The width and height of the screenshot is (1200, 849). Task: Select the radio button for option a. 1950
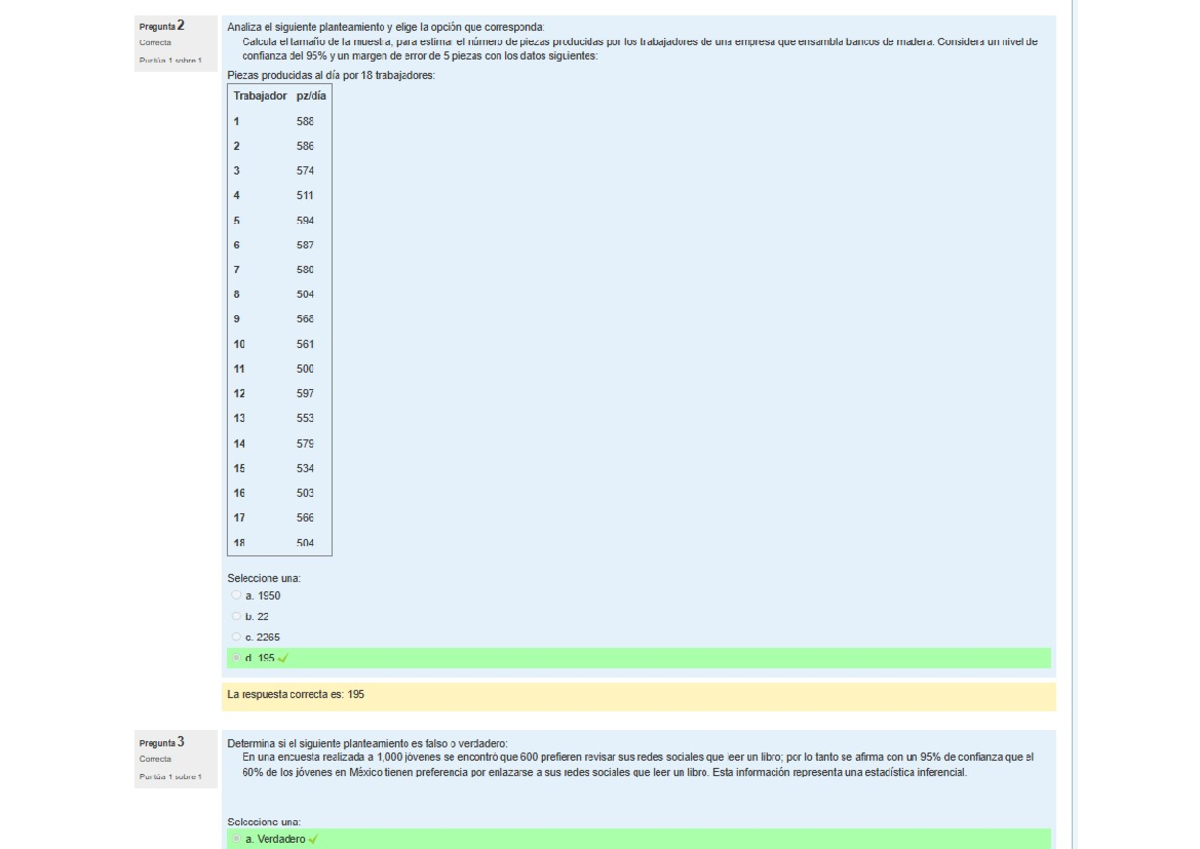[x=236, y=596]
